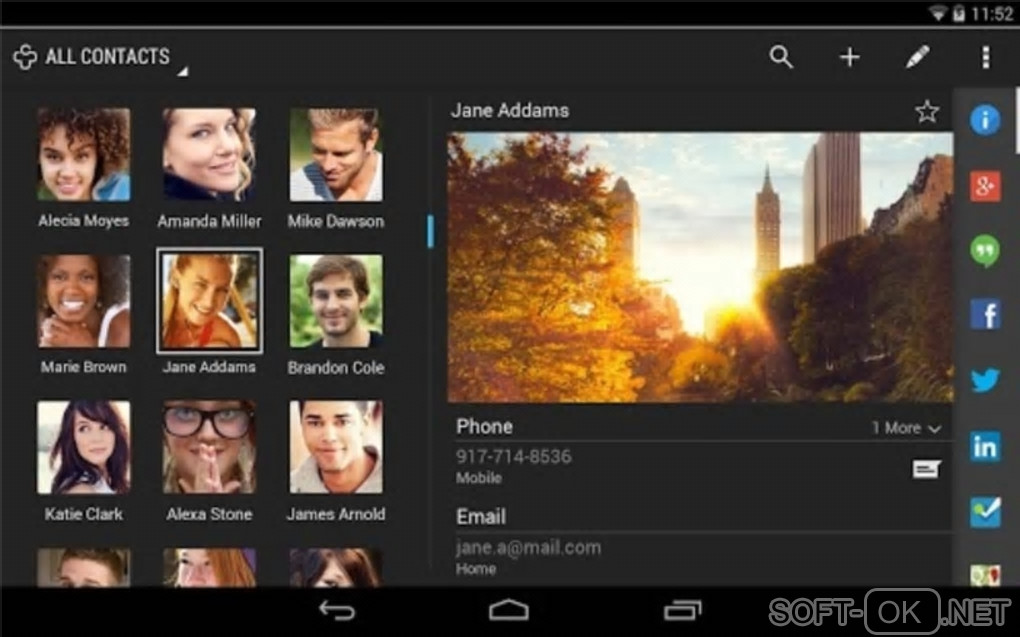
Task: Open the Google+ icon in sidebar
Action: click(x=985, y=186)
